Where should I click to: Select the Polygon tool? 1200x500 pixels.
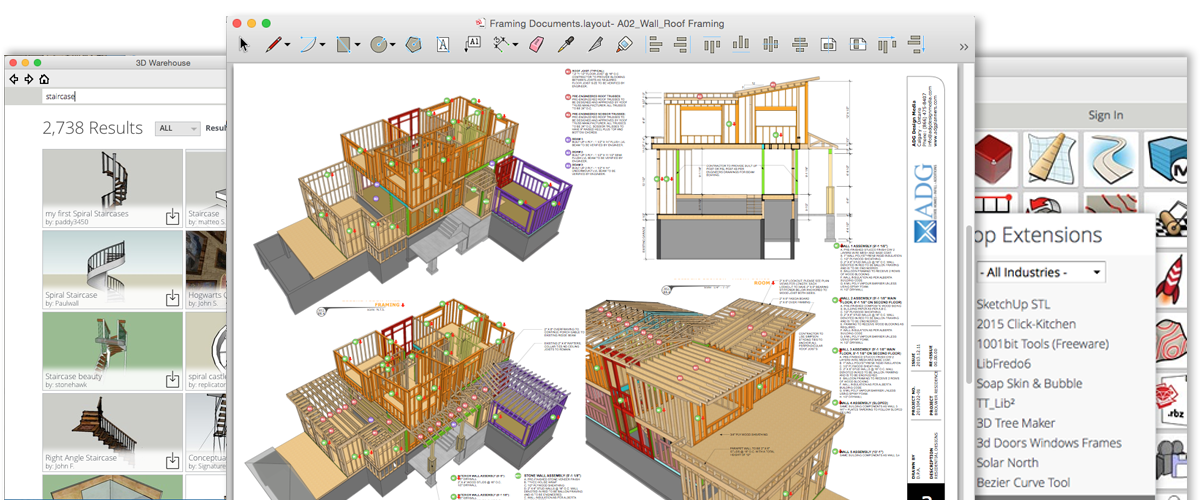click(413, 44)
